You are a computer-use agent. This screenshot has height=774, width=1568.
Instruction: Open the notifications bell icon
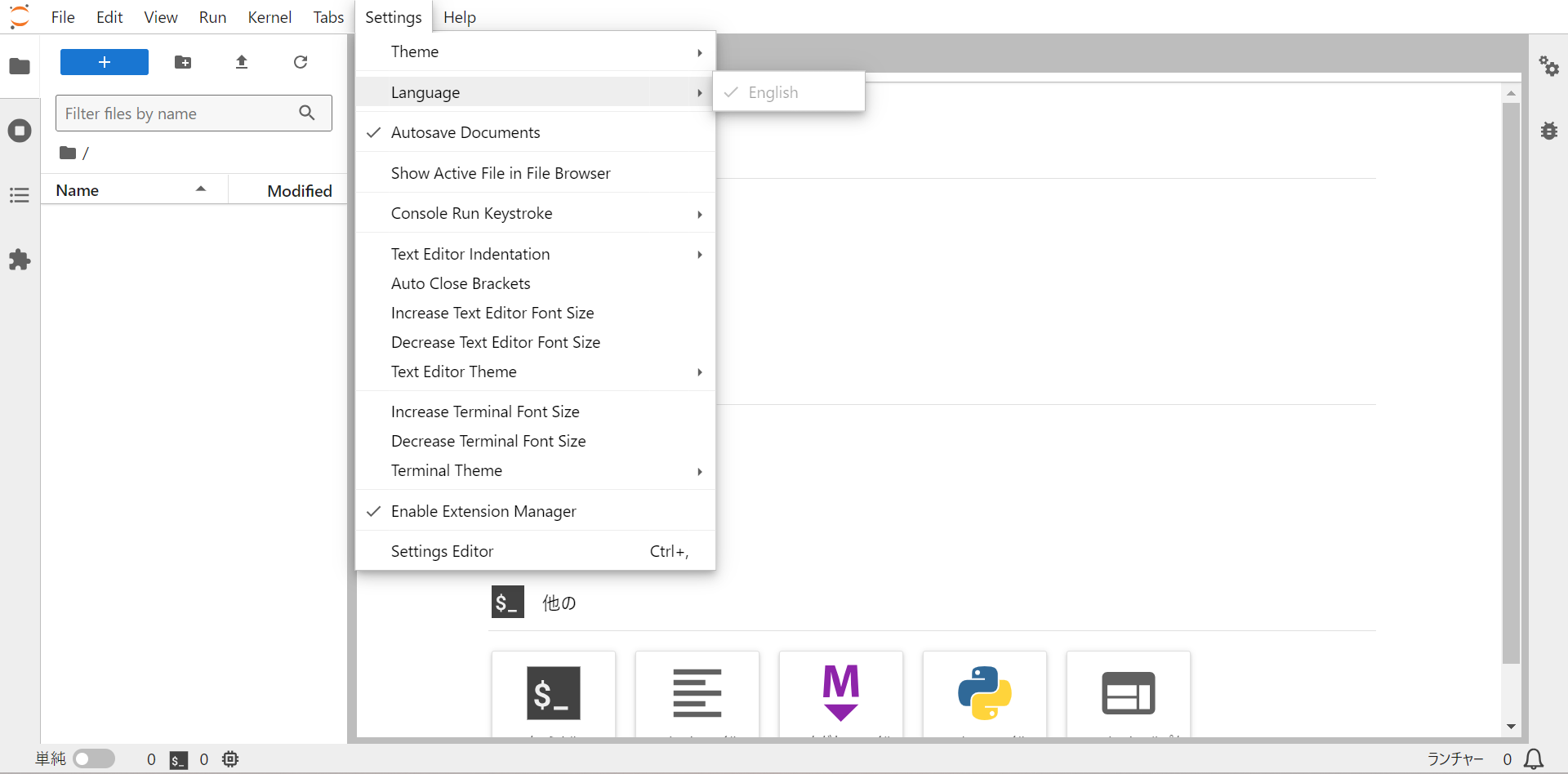pyautogui.click(x=1534, y=759)
